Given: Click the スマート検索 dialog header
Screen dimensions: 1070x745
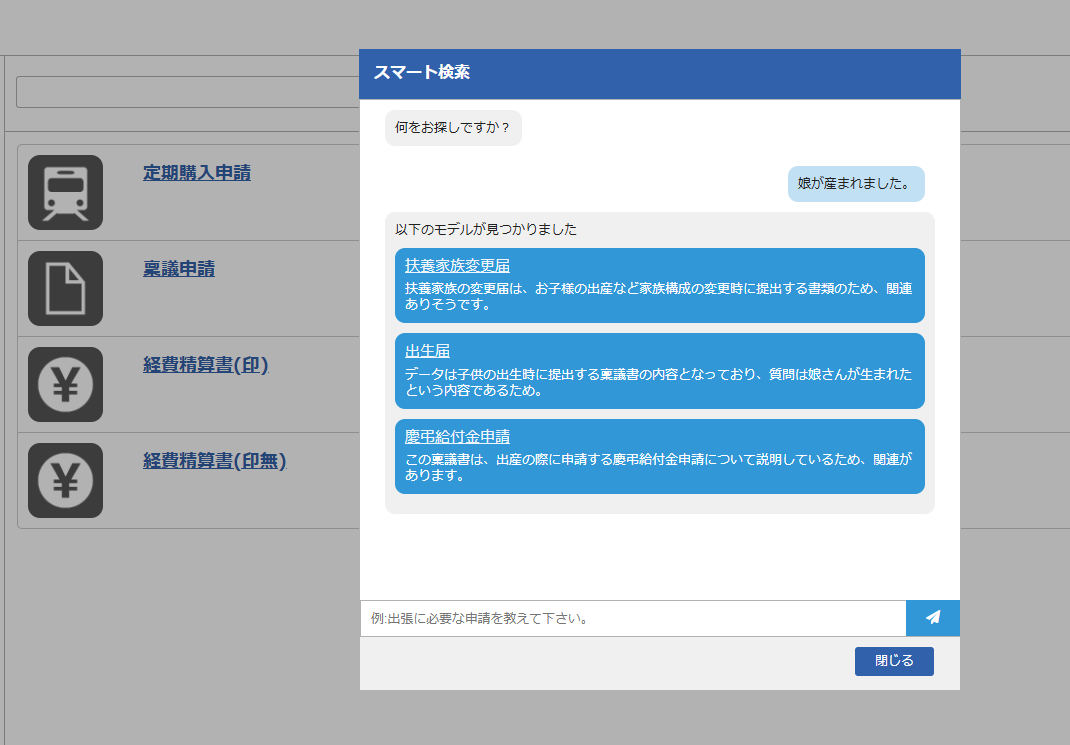Looking at the screenshot, I should 659,73.
